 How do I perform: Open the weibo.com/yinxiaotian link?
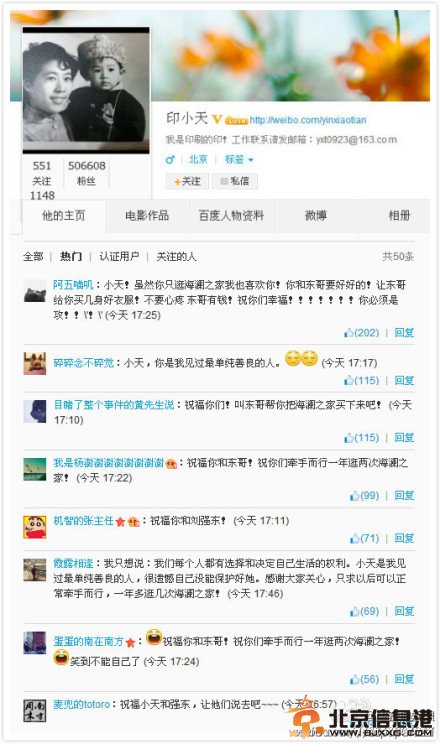coord(308,120)
